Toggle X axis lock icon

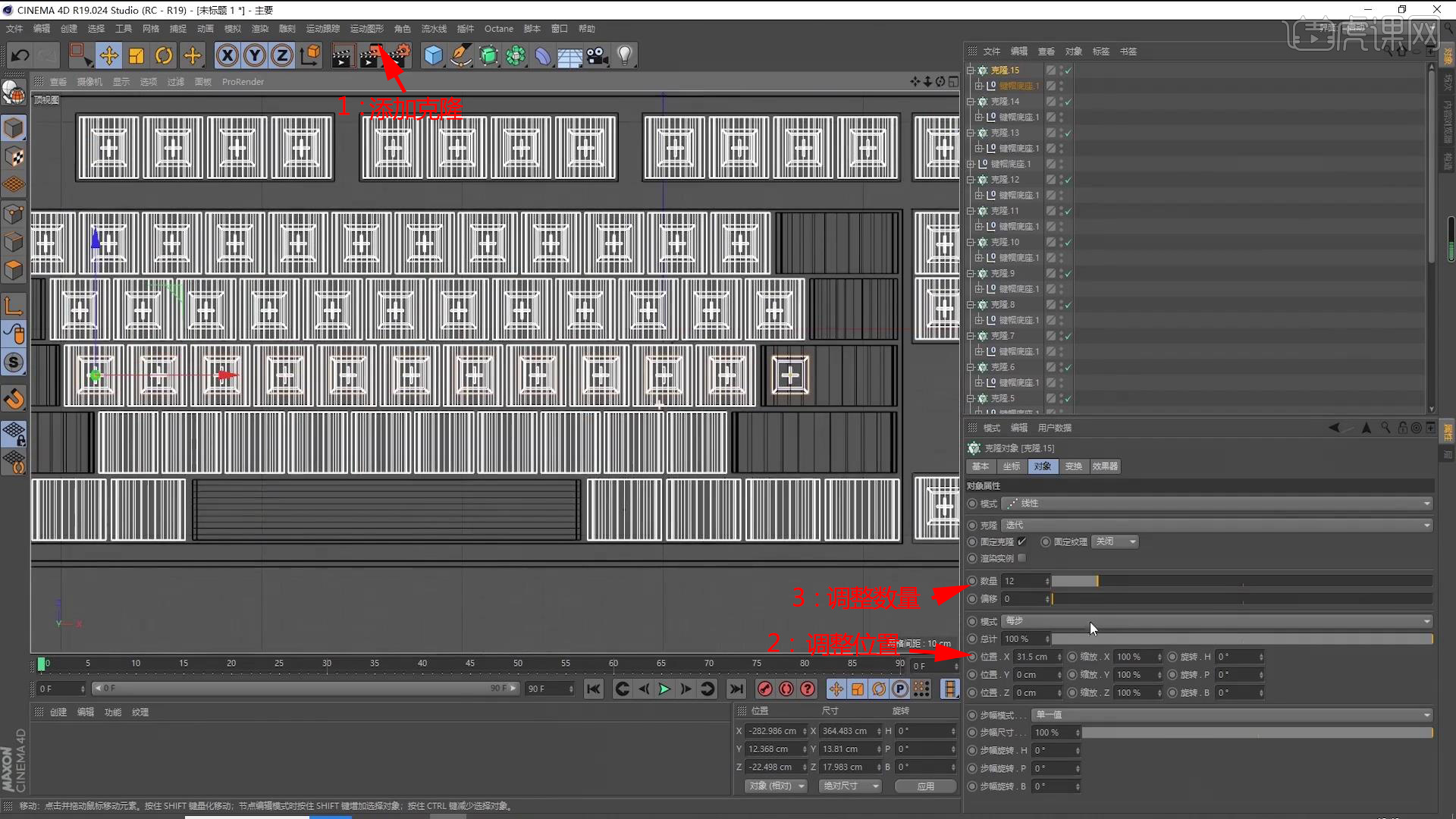coord(227,55)
